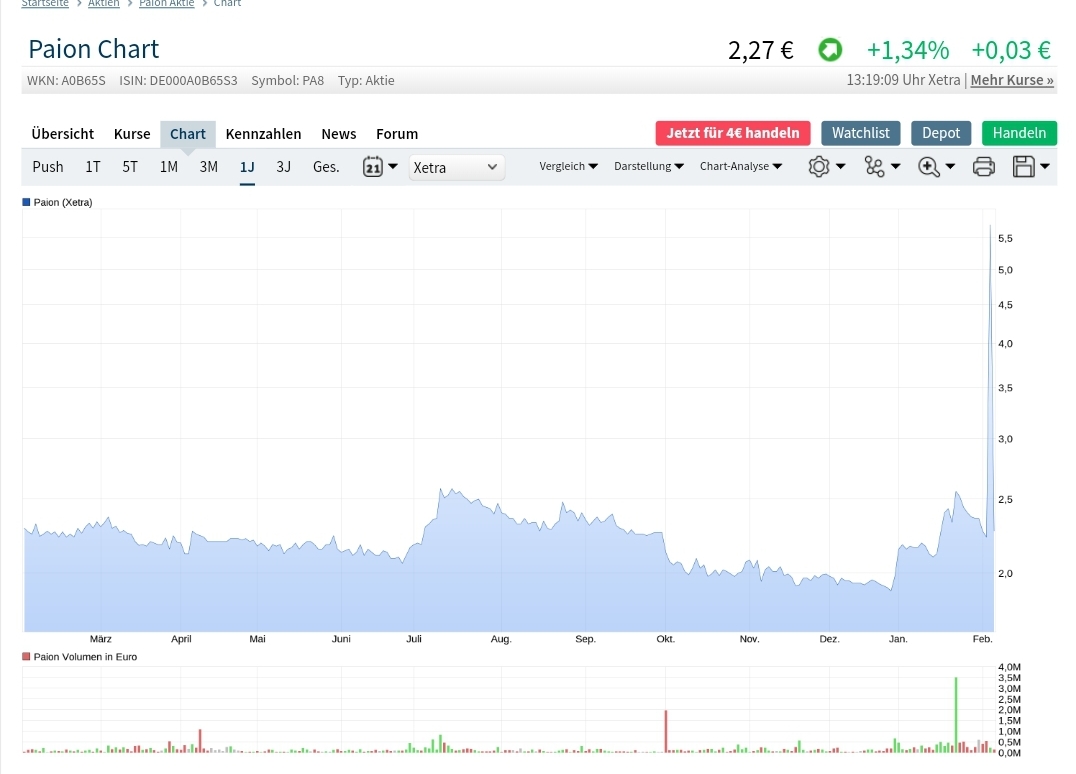The width and height of the screenshot is (1076, 774).
Task: Open the Paion Aktie breadcrumb link
Action: coord(167,3)
